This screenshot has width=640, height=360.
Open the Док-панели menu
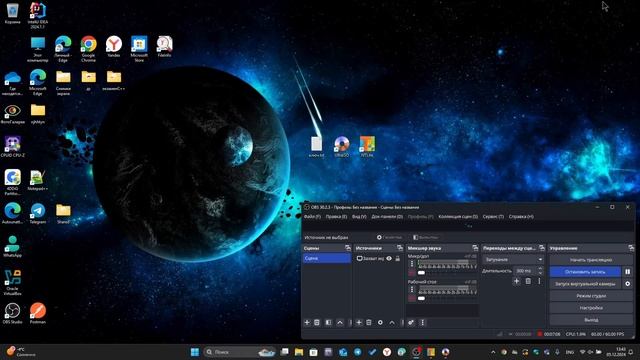(x=387, y=216)
